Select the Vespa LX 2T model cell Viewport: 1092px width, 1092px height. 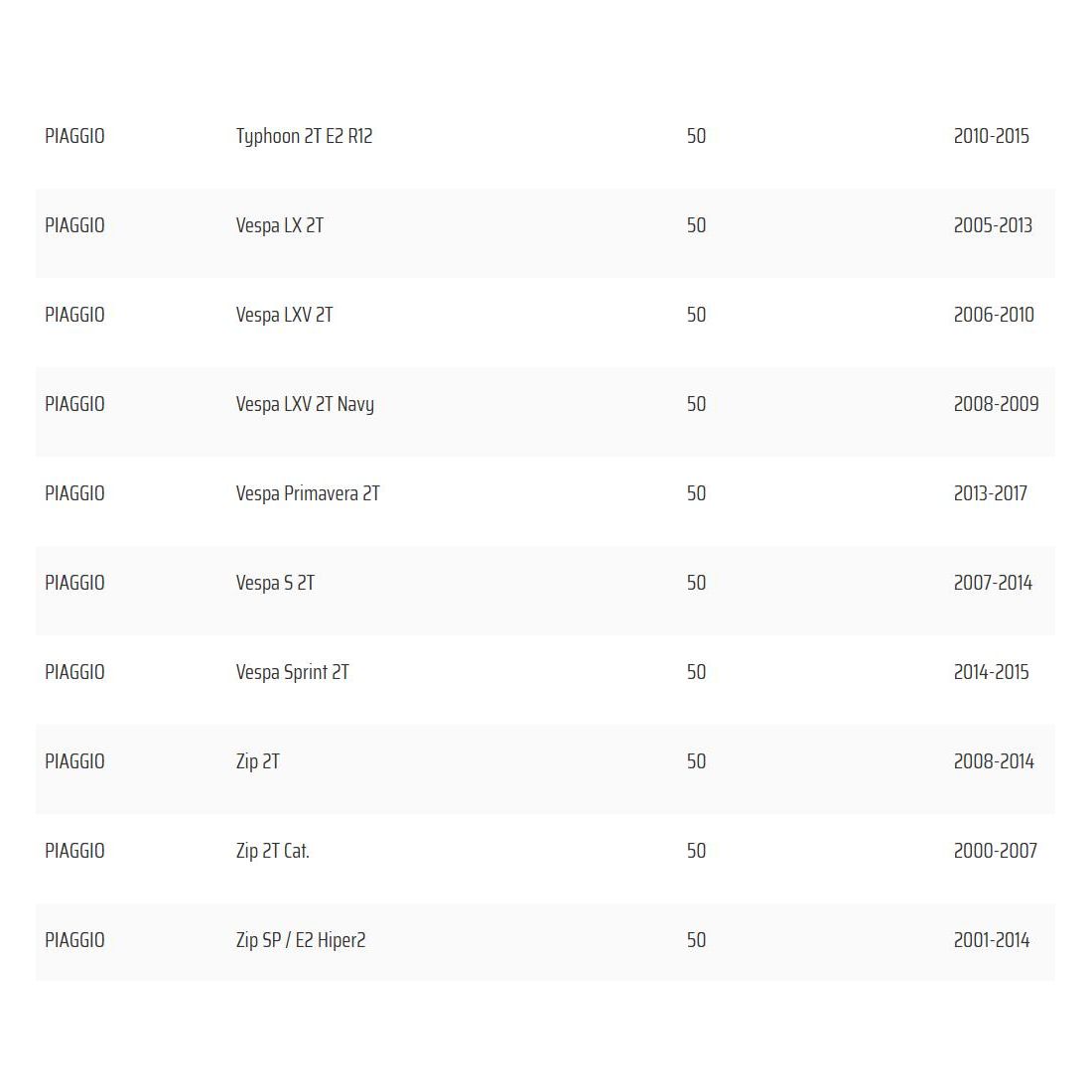click(279, 225)
